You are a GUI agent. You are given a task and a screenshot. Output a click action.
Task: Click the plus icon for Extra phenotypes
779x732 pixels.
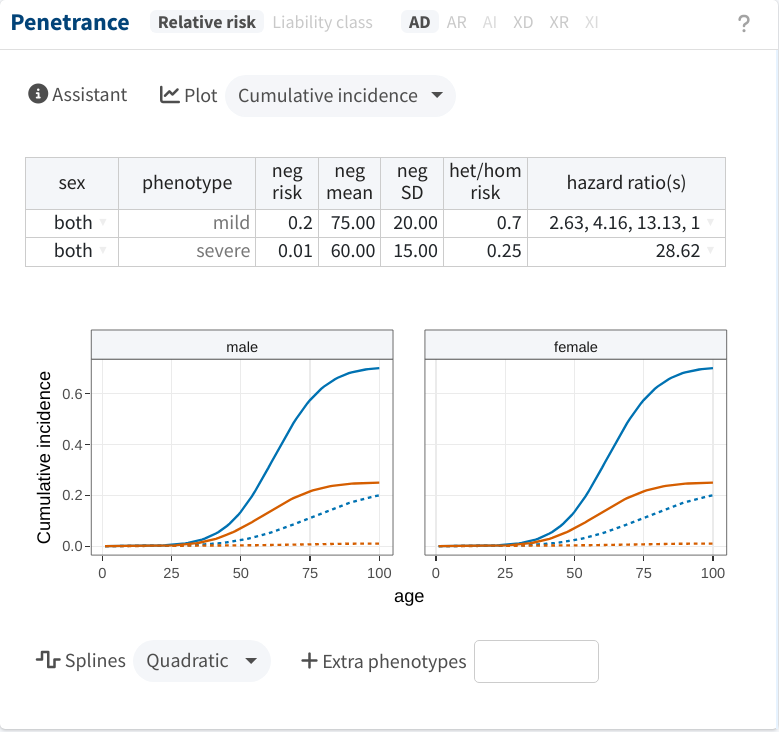[309, 661]
